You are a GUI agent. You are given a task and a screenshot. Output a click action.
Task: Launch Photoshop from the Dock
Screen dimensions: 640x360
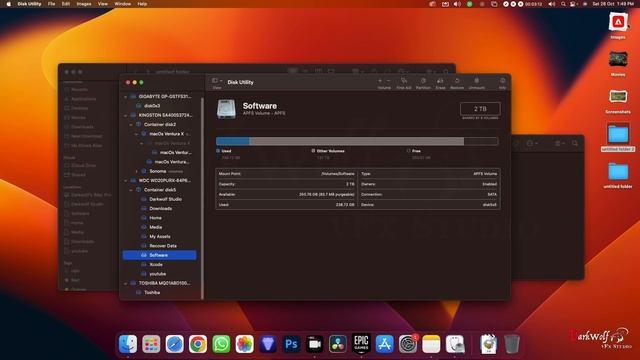click(x=291, y=344)
